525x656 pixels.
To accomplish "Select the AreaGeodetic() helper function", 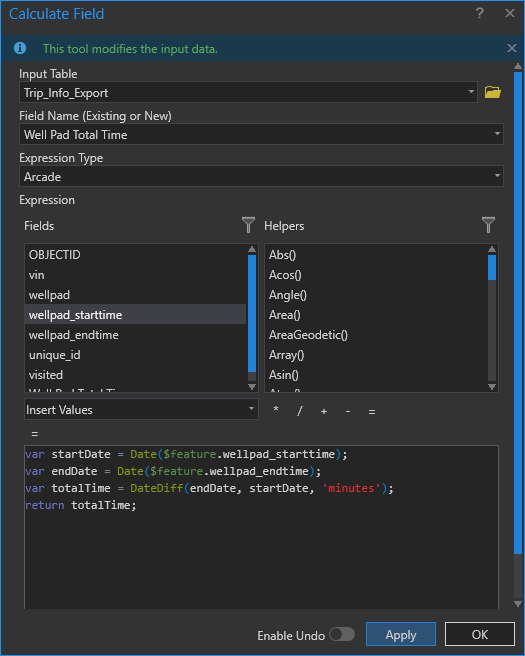I will coord(308,335).
